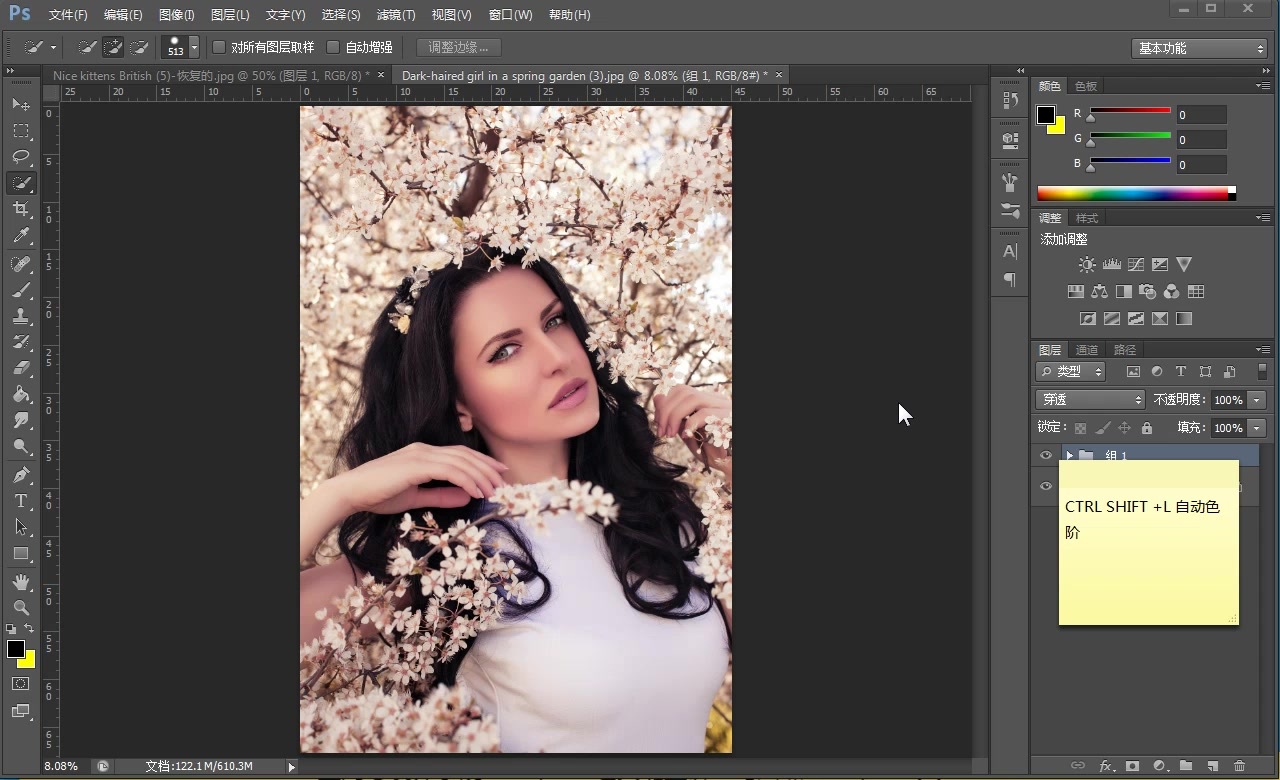
Task: Select the Paint Bucket tool
Action: coord(21,394)
